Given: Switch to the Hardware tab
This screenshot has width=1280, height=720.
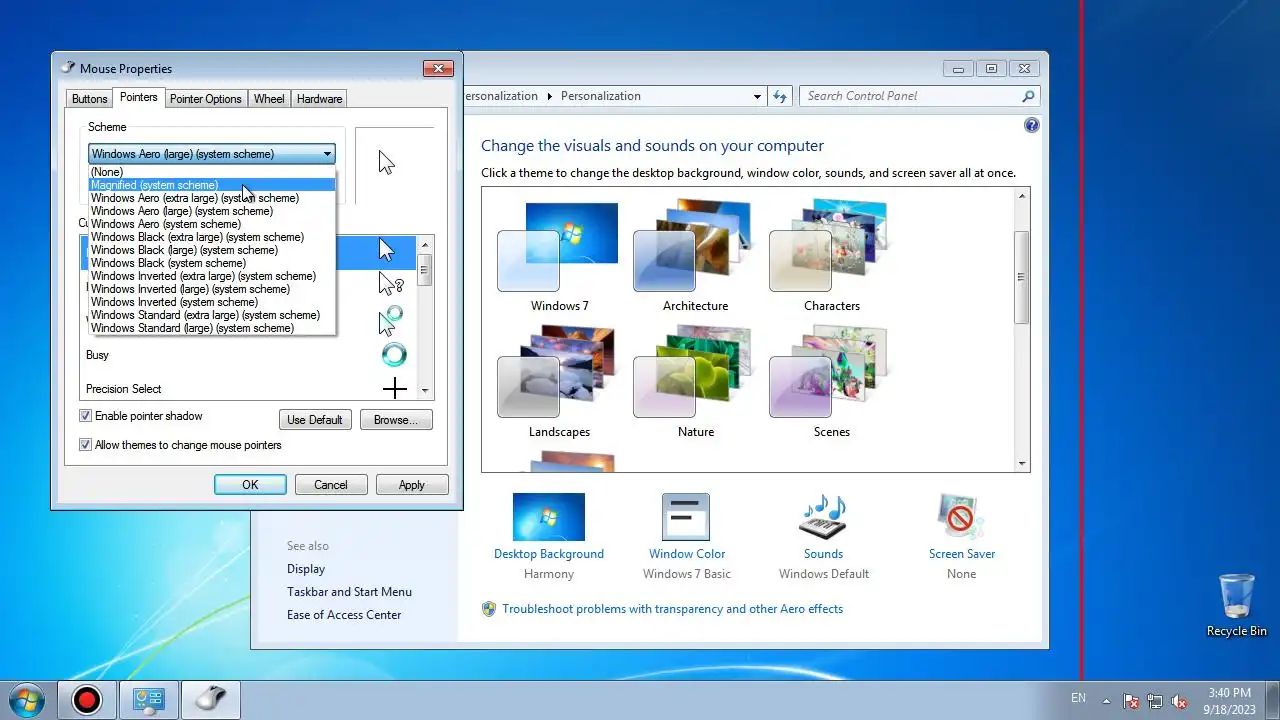Looking at the screenshot, I should click(319, 99).
